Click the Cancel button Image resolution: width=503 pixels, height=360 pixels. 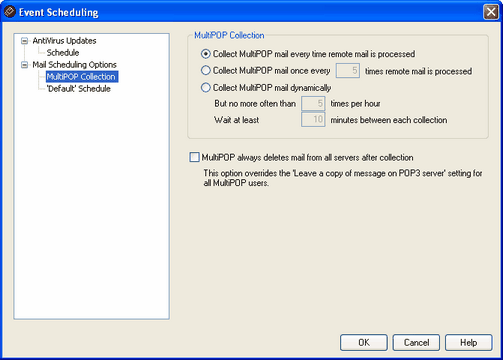click(416, 343)
